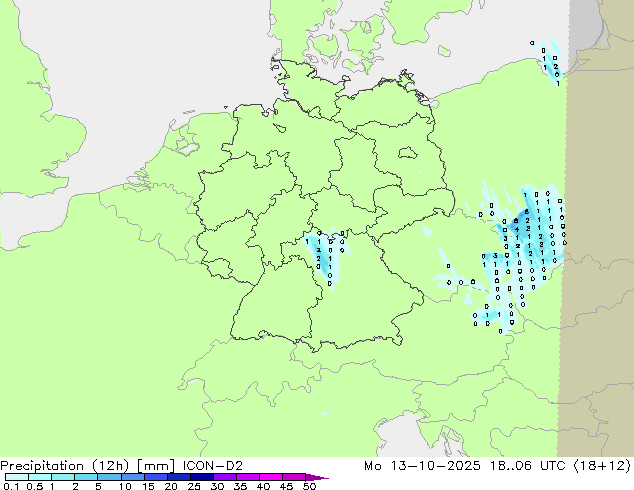634x490 pixels.
Task: Click the legend value label '25'
Action: [194, 486]
